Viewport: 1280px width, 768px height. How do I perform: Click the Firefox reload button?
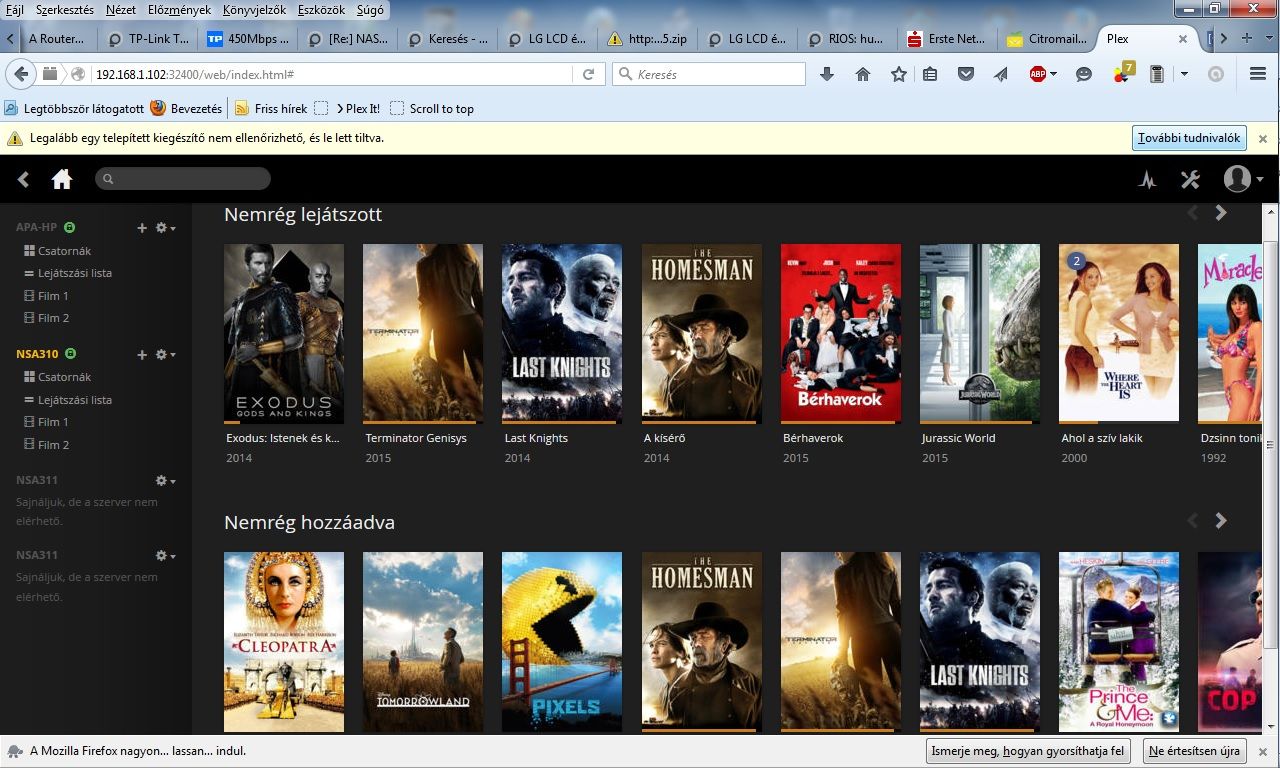(589, 74)
